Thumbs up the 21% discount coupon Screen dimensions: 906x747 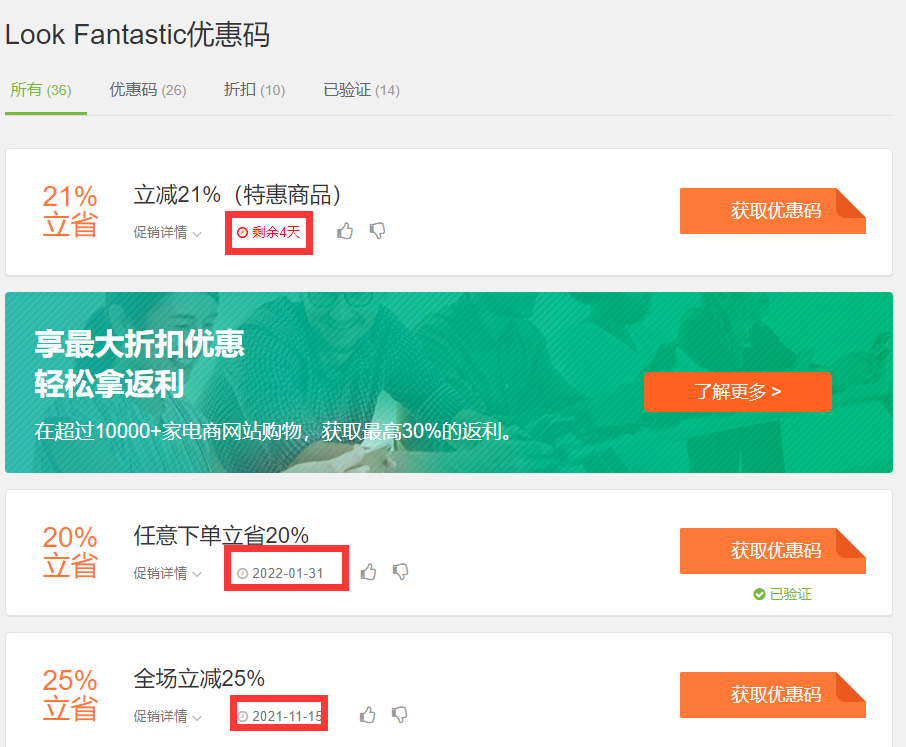345,231
